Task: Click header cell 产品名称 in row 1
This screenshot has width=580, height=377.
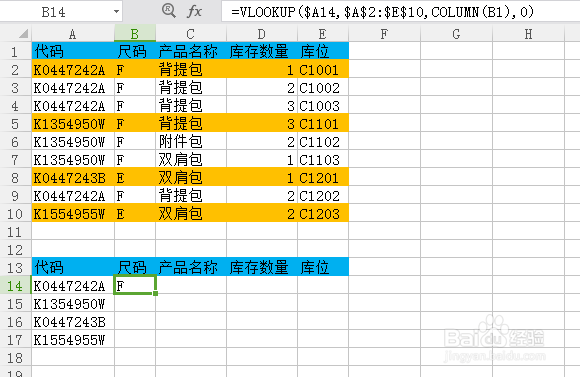Action: click(x=191, y=51)
